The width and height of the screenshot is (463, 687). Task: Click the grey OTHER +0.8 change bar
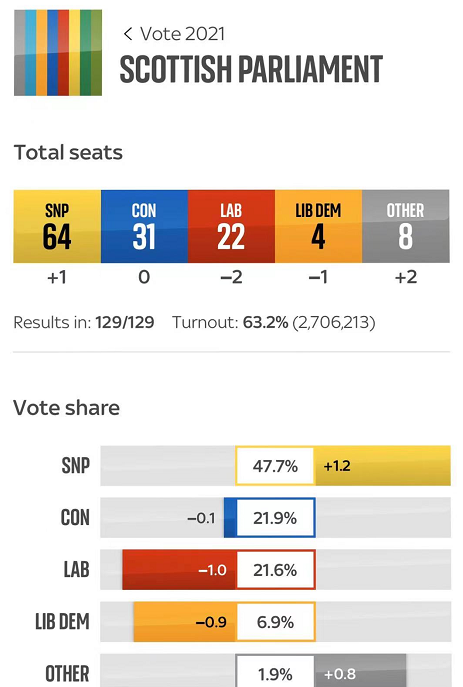[x=360, y=671]
